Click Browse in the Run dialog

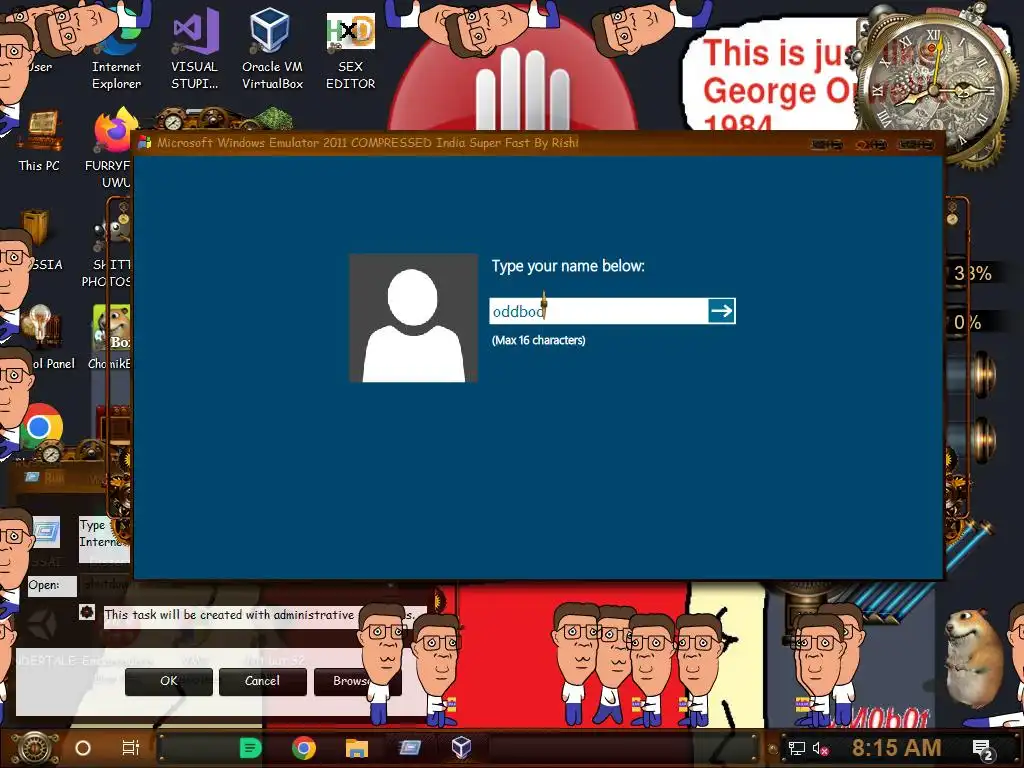click(x=357, y=681)
